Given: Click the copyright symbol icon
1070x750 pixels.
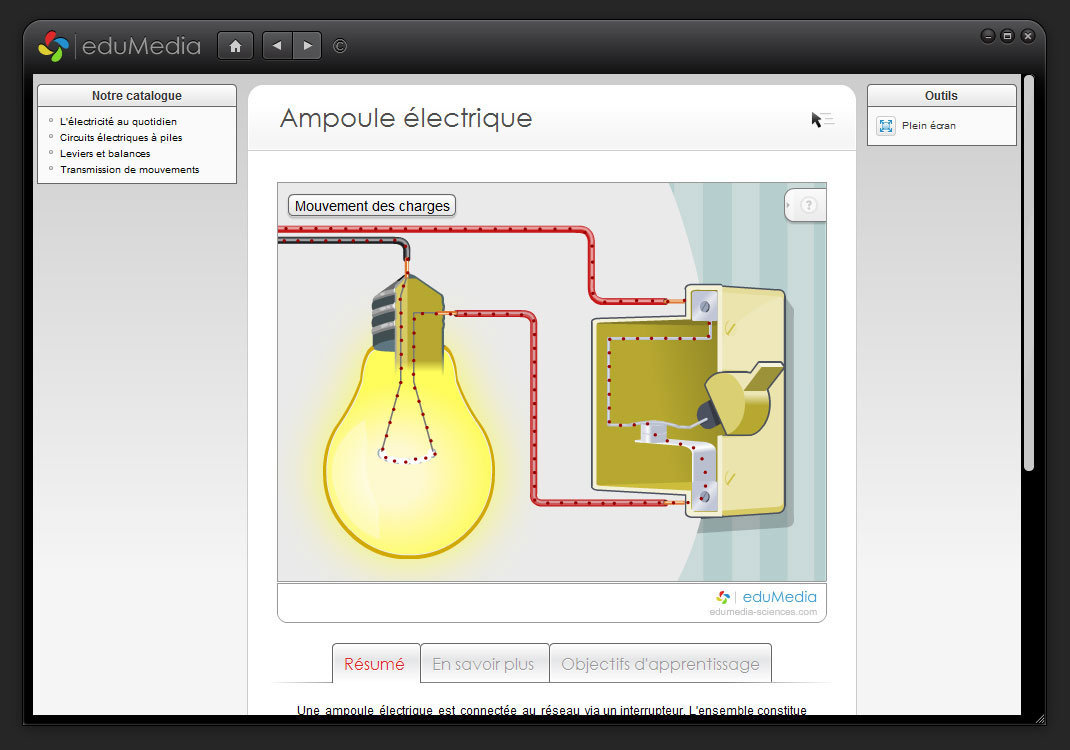Looking at the screenshot, I should pos(340,46).
